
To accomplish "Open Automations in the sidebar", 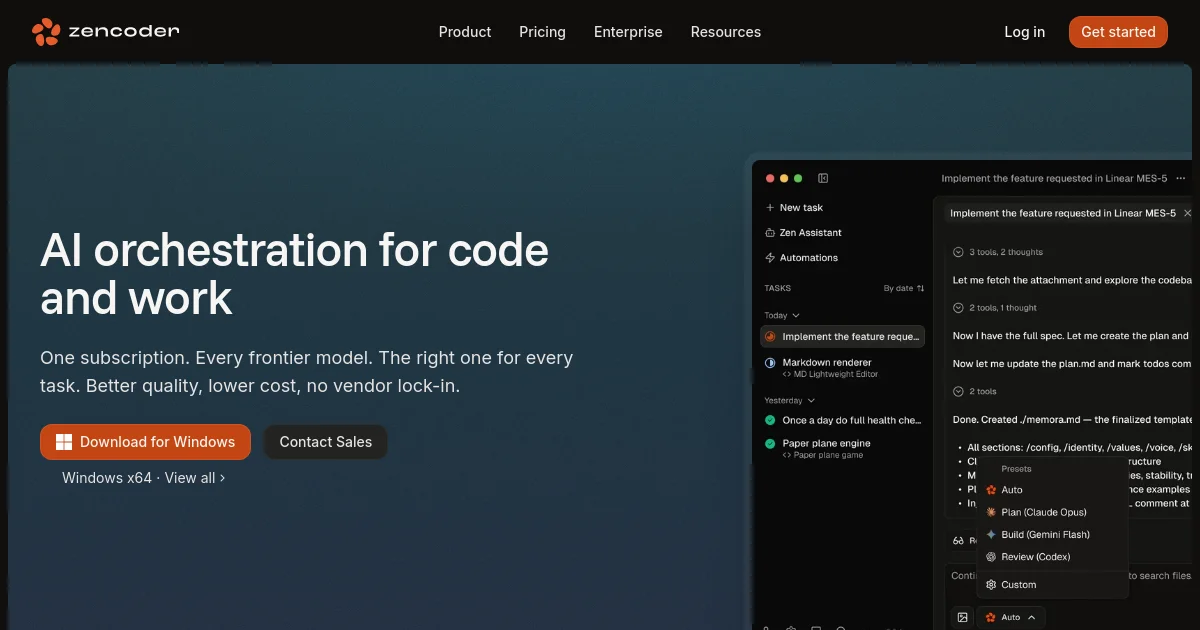I will click(801, 257).
